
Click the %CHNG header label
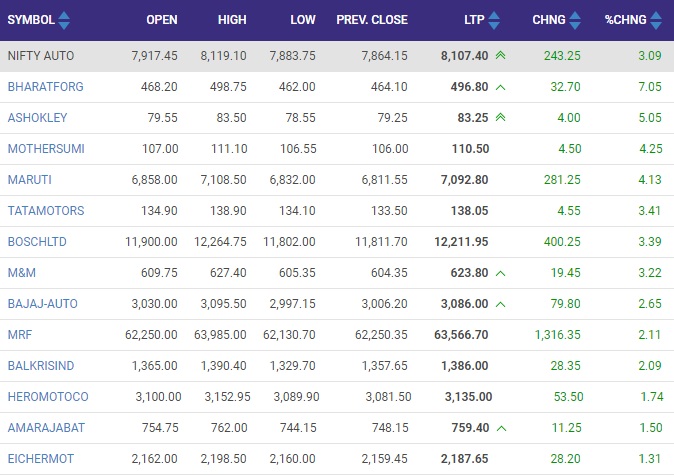point(625,20)
